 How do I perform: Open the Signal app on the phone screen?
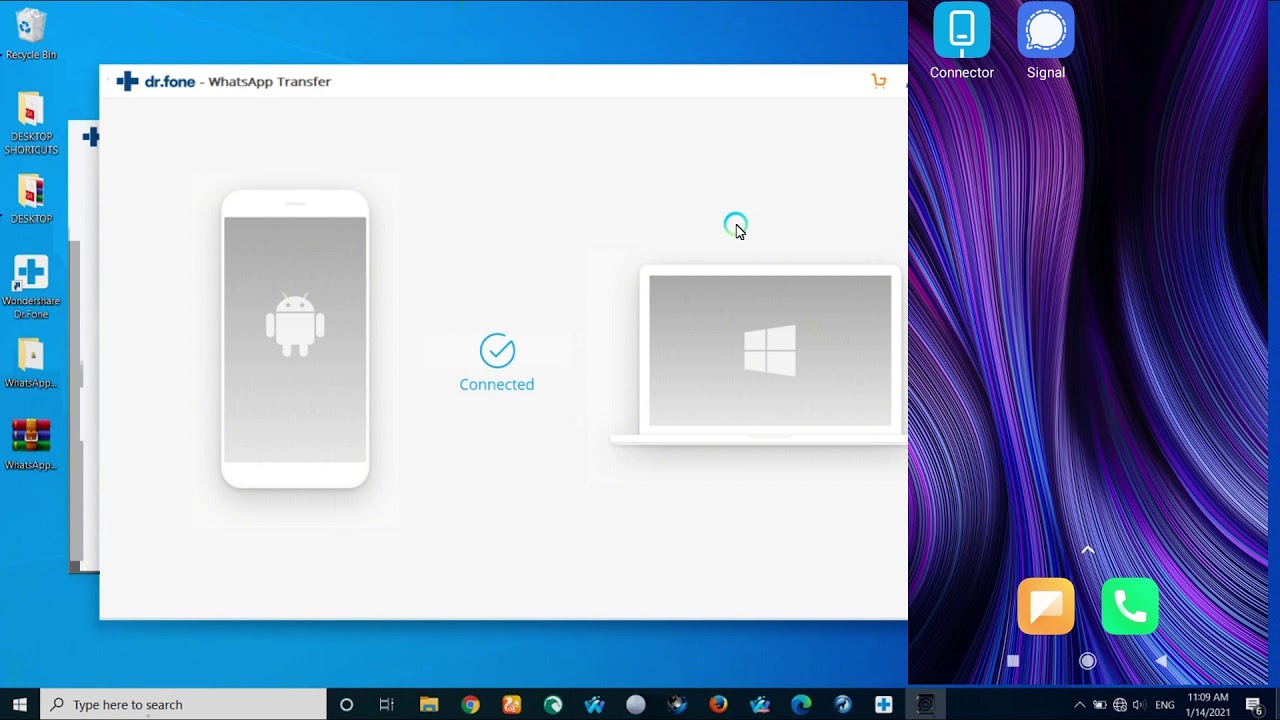point(1046,42)
